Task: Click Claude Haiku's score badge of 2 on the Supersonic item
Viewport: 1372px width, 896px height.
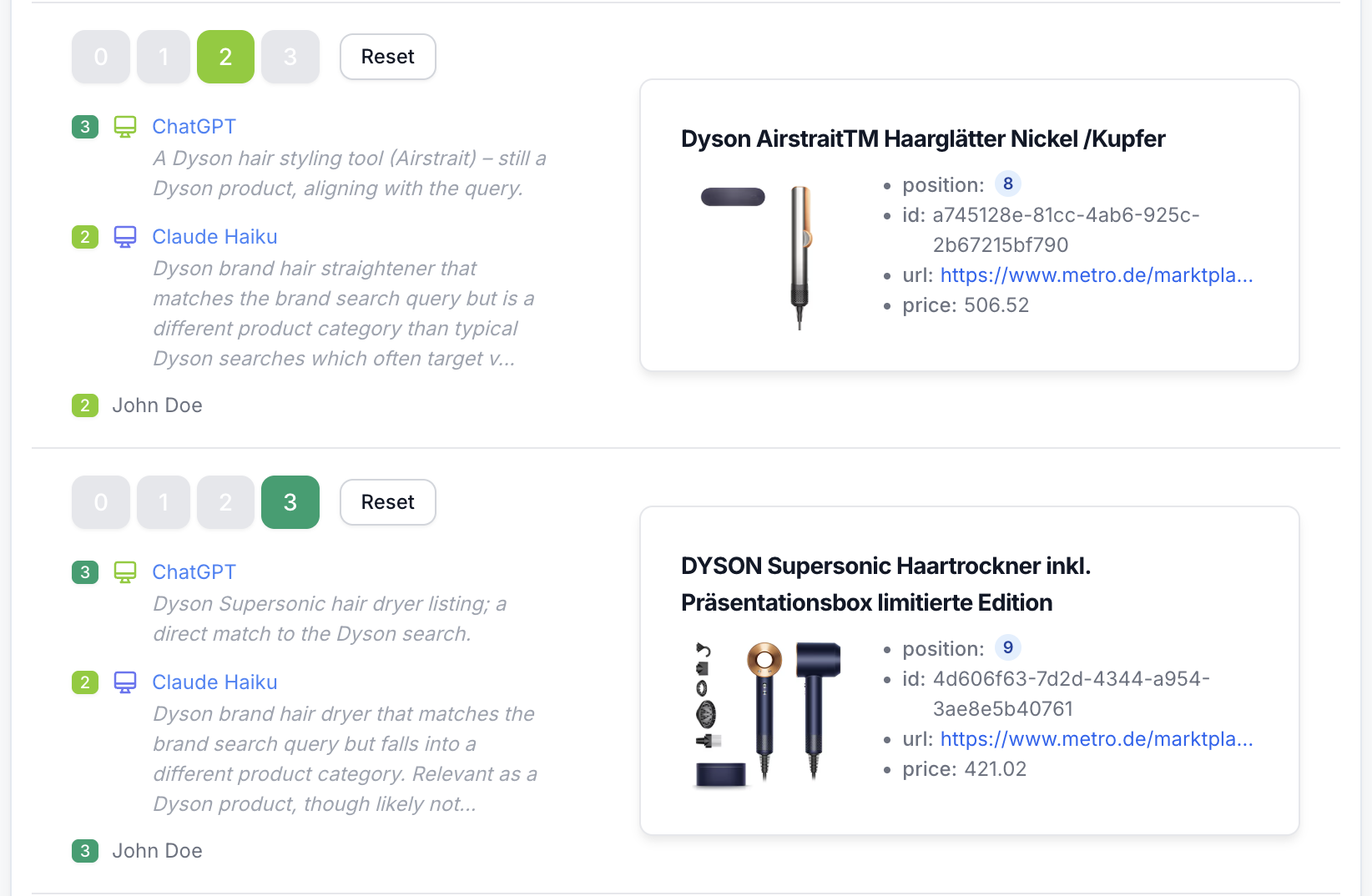Action: [x=84, y=682]
